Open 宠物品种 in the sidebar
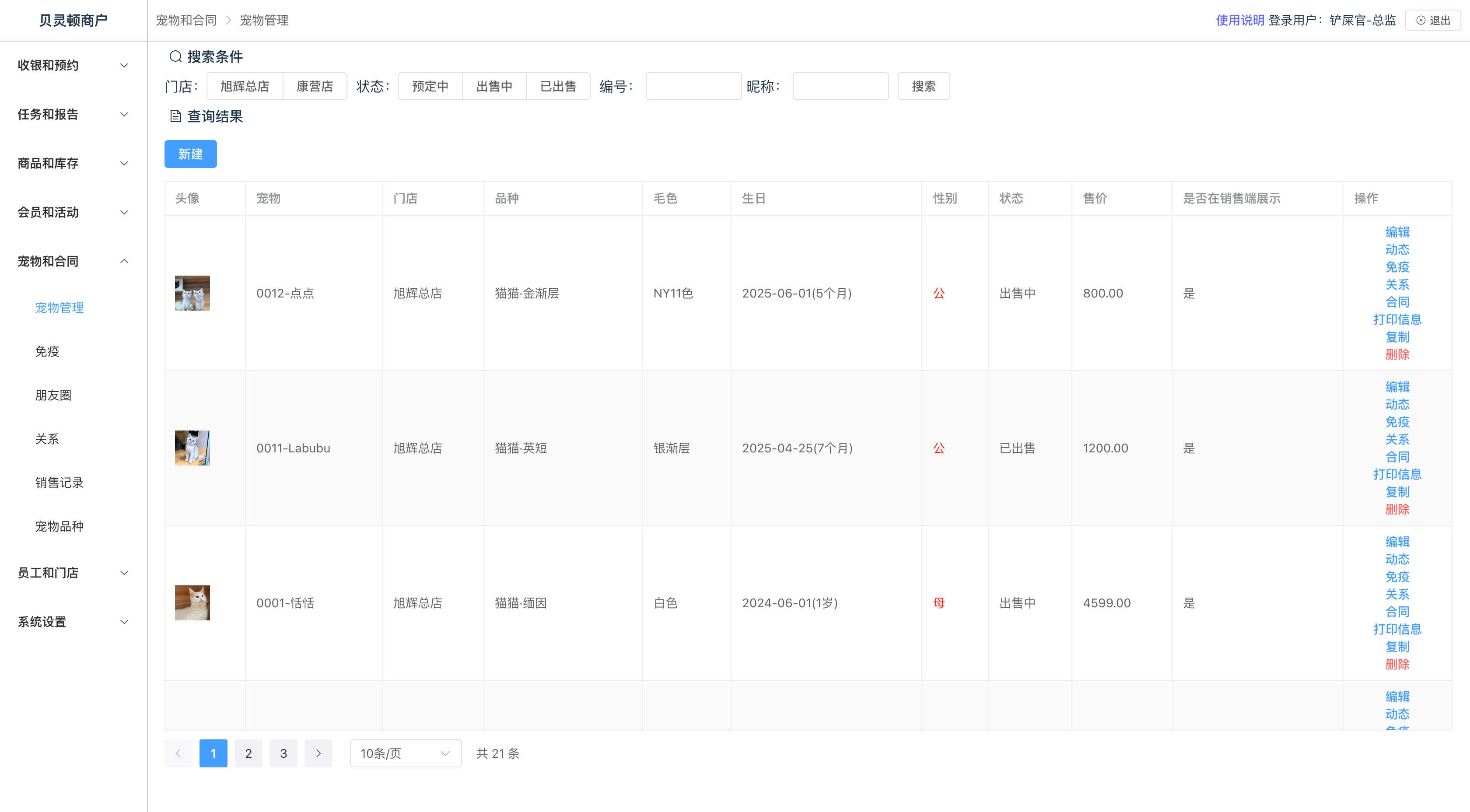Screen dimensions: 1470x812 (59, 526)
